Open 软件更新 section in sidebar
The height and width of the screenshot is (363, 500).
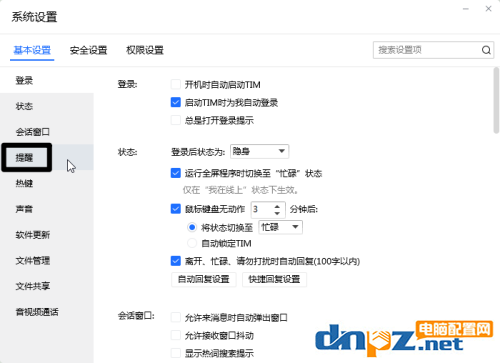(47, 235)
